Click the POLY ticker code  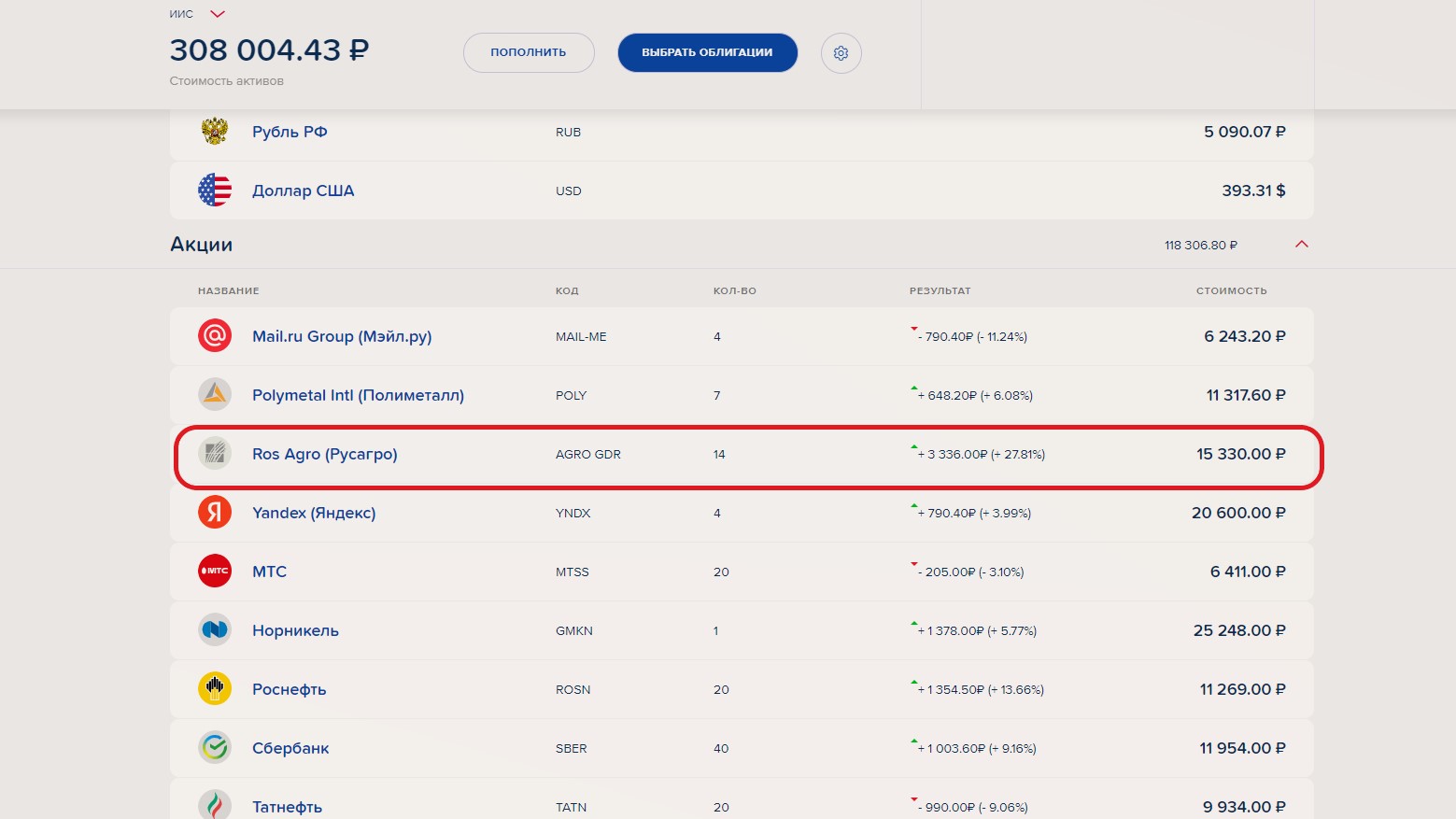point(572,395)
